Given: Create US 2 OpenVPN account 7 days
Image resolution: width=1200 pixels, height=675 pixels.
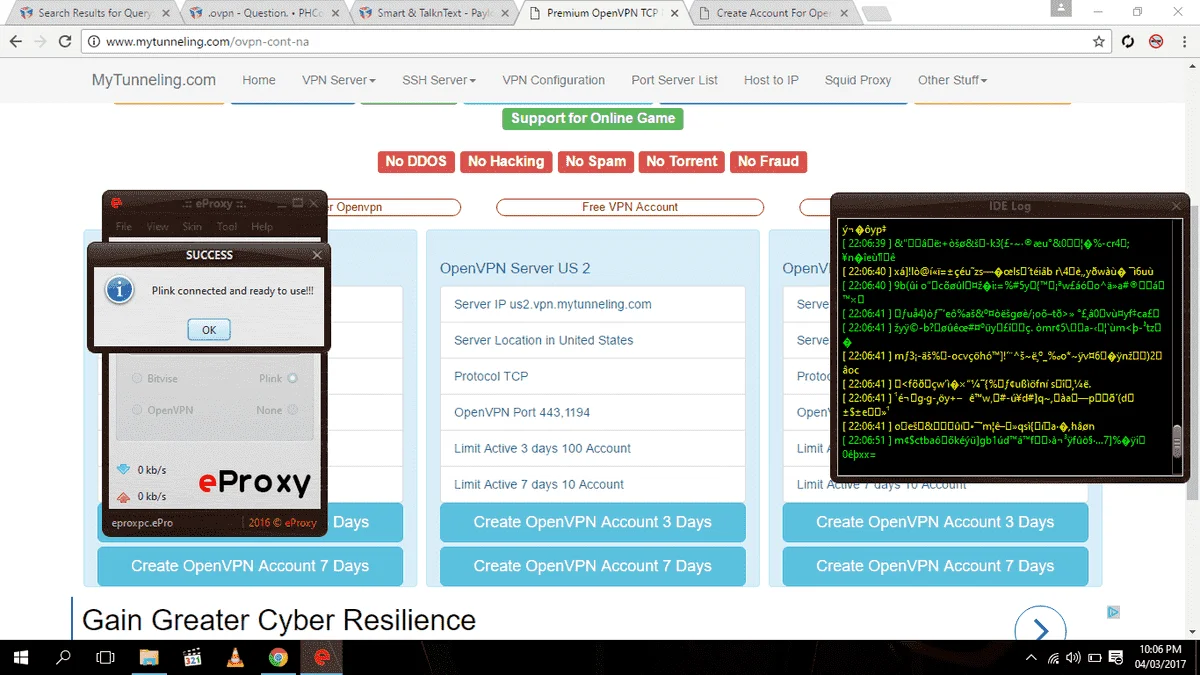Looking at the screenshot, I should click(593, 566).
